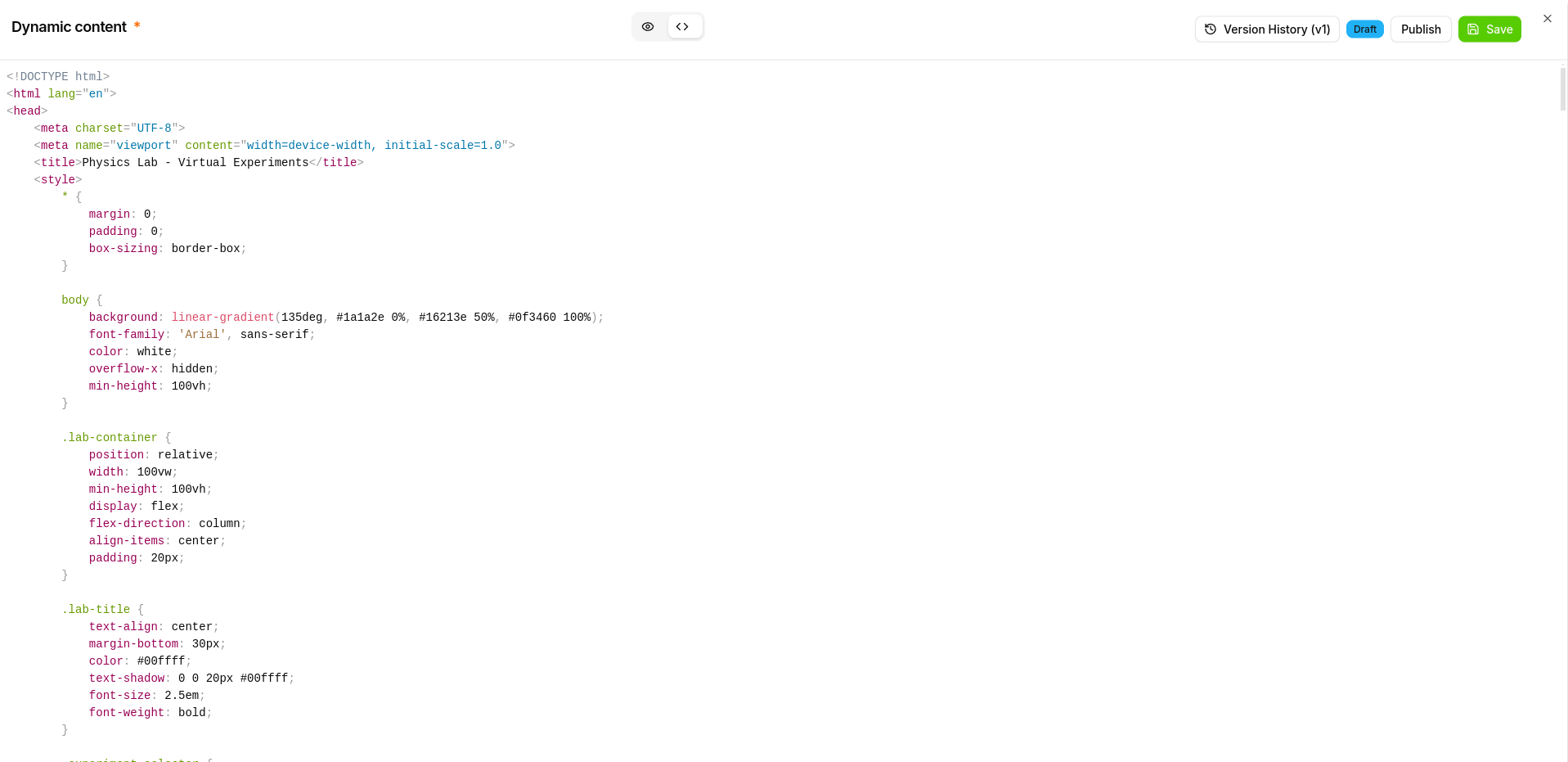
Task: Click the body CSS selector
Action: (74, 300)
